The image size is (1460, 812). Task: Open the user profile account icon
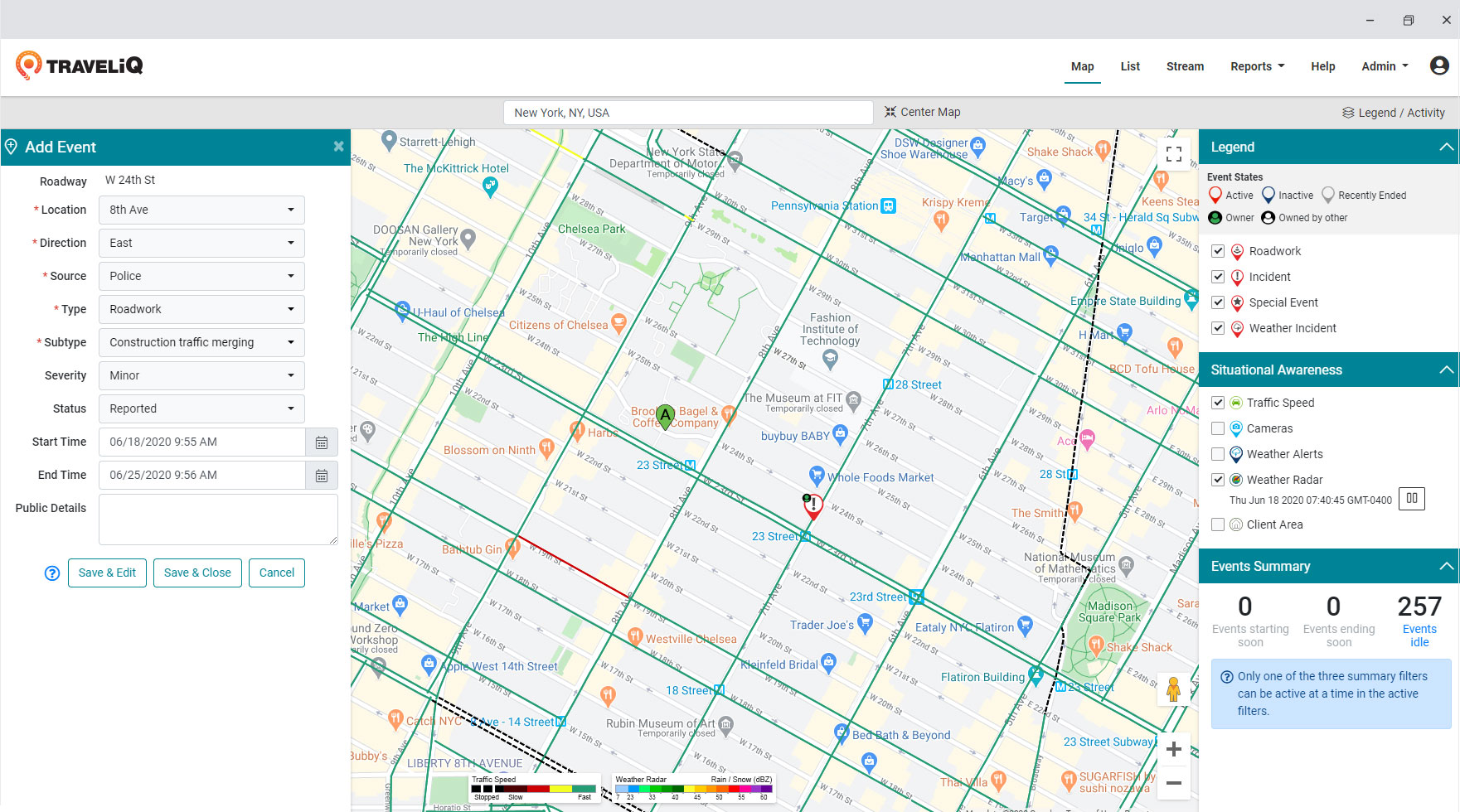(x=1438, y=65)
